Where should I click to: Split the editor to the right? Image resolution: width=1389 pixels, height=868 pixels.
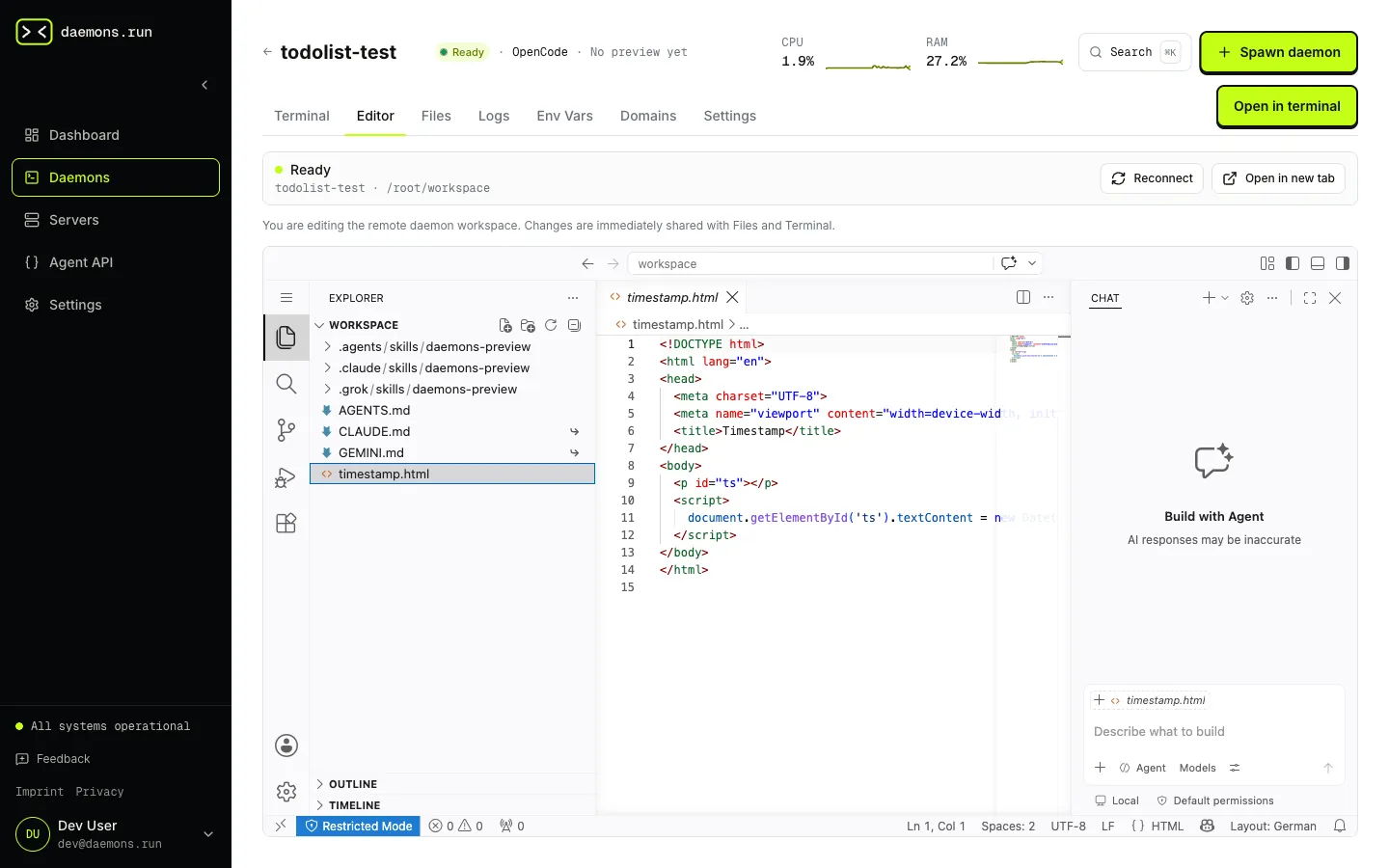(x=1023, y=297)
